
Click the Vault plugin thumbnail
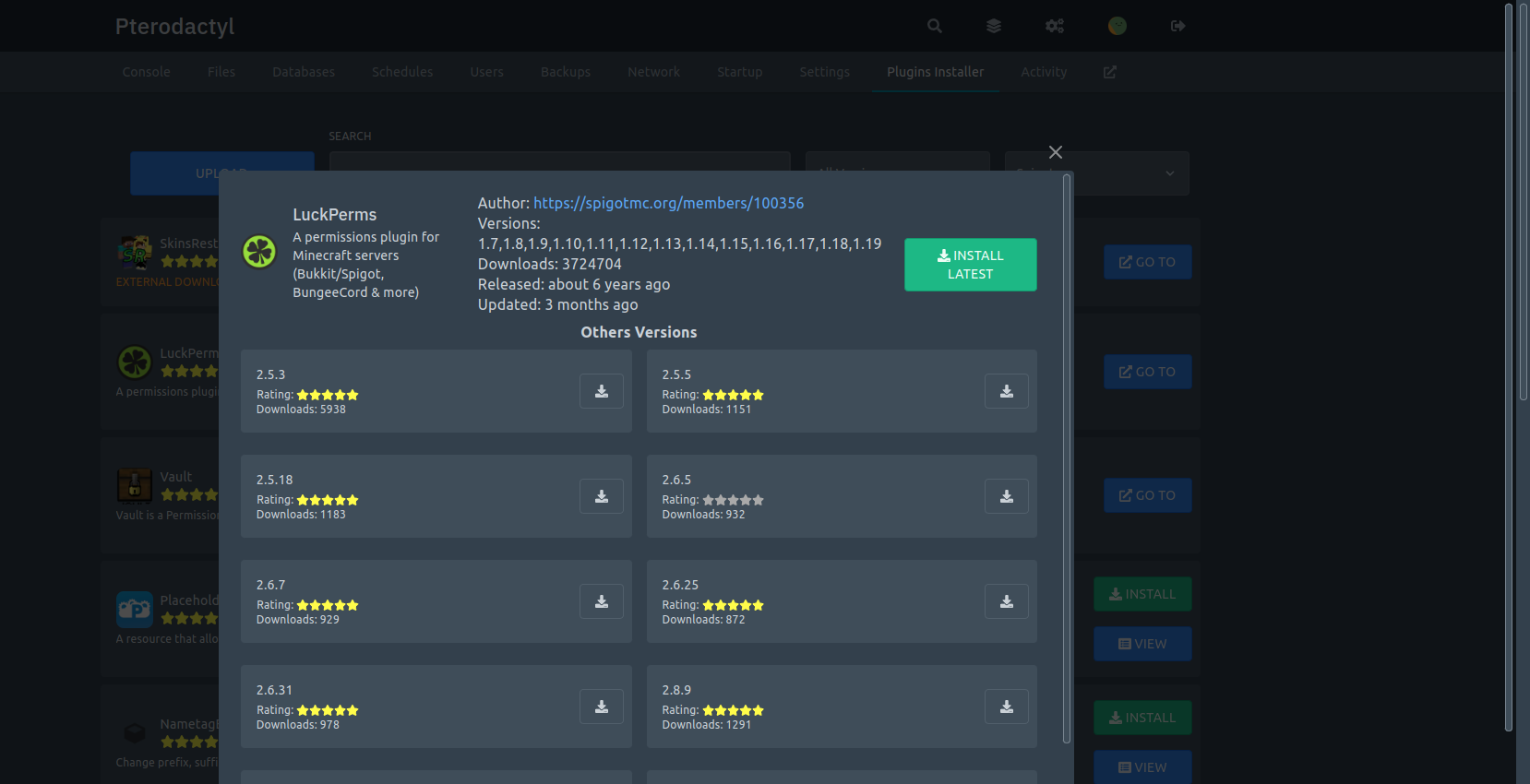(x=135, y=485)
